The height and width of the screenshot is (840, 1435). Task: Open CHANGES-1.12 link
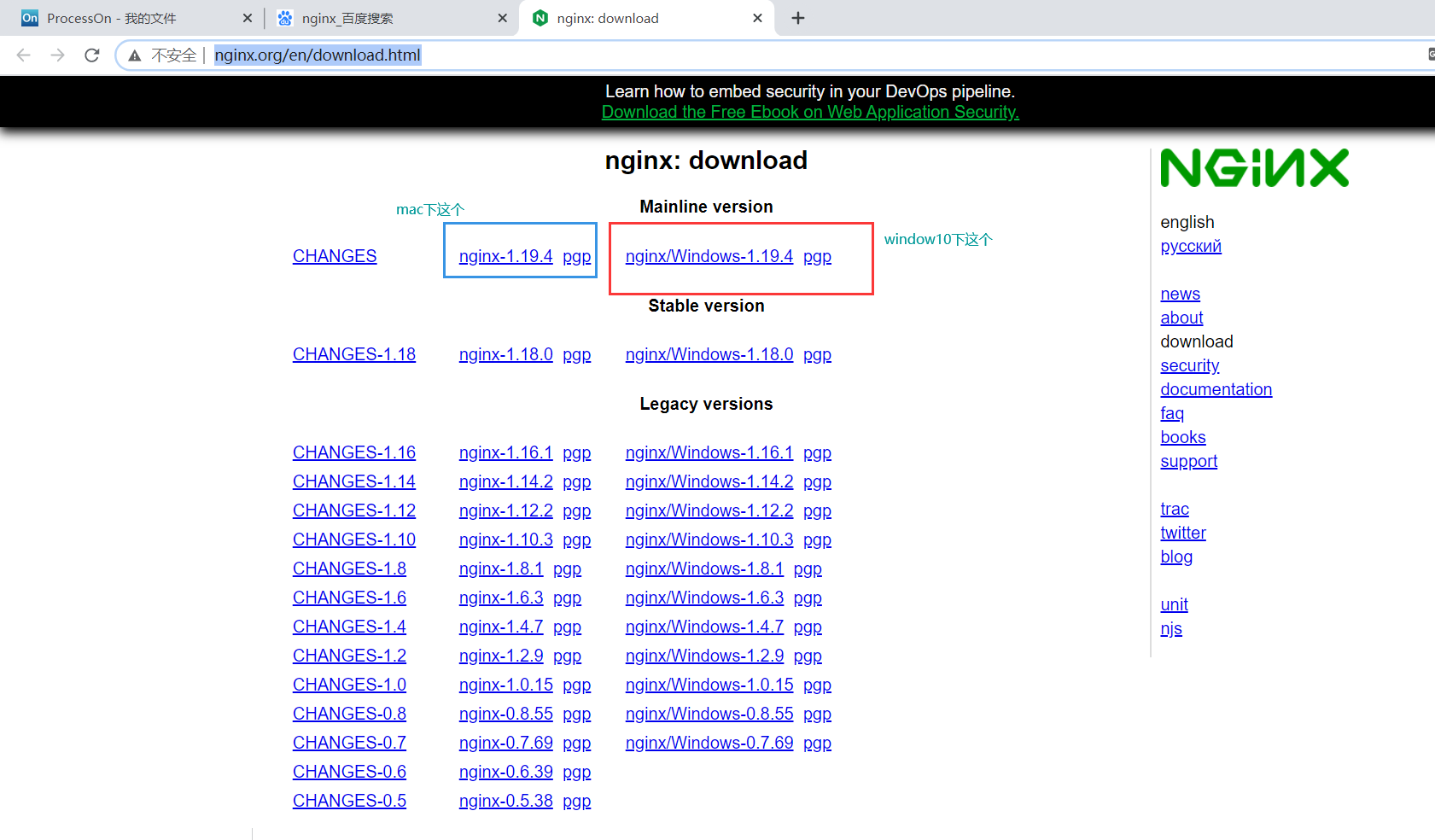tap(354, 510)
